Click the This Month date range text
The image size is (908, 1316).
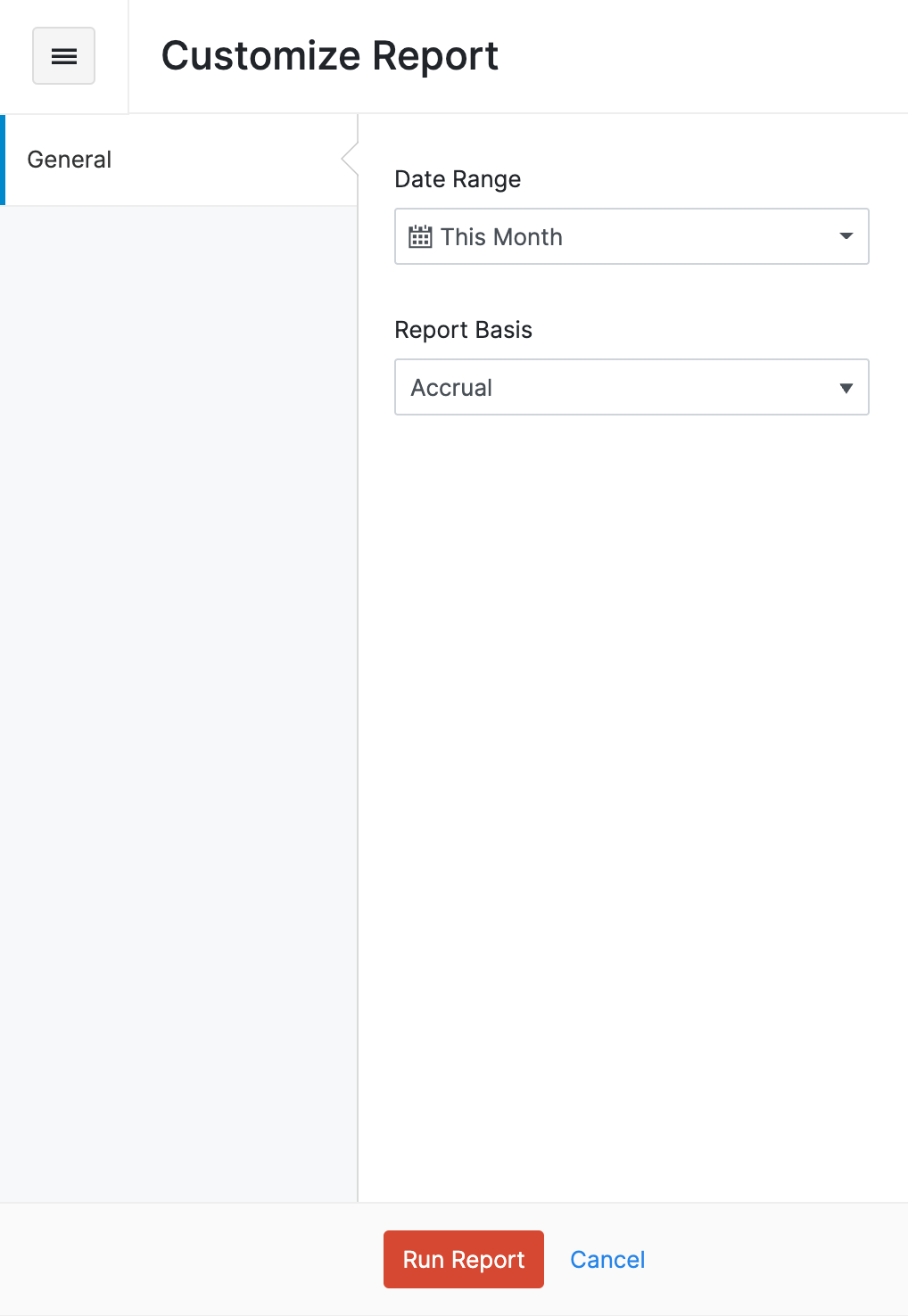tap(501, 237)
